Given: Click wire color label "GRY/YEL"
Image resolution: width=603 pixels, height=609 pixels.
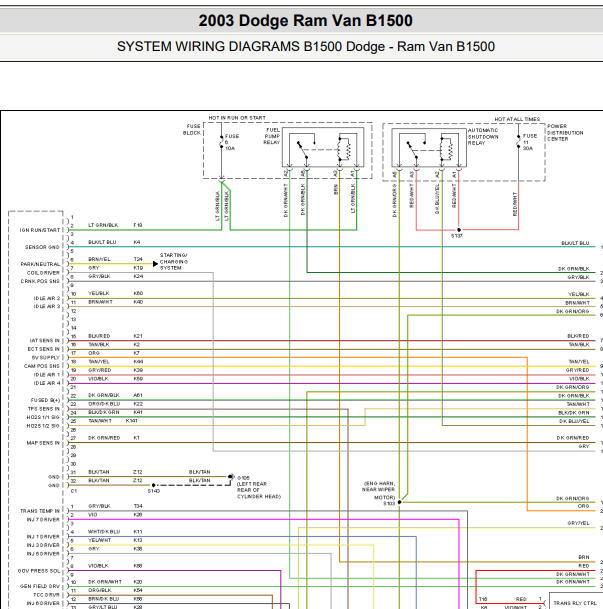Looking at the screenshot, I should click(578, 523).
